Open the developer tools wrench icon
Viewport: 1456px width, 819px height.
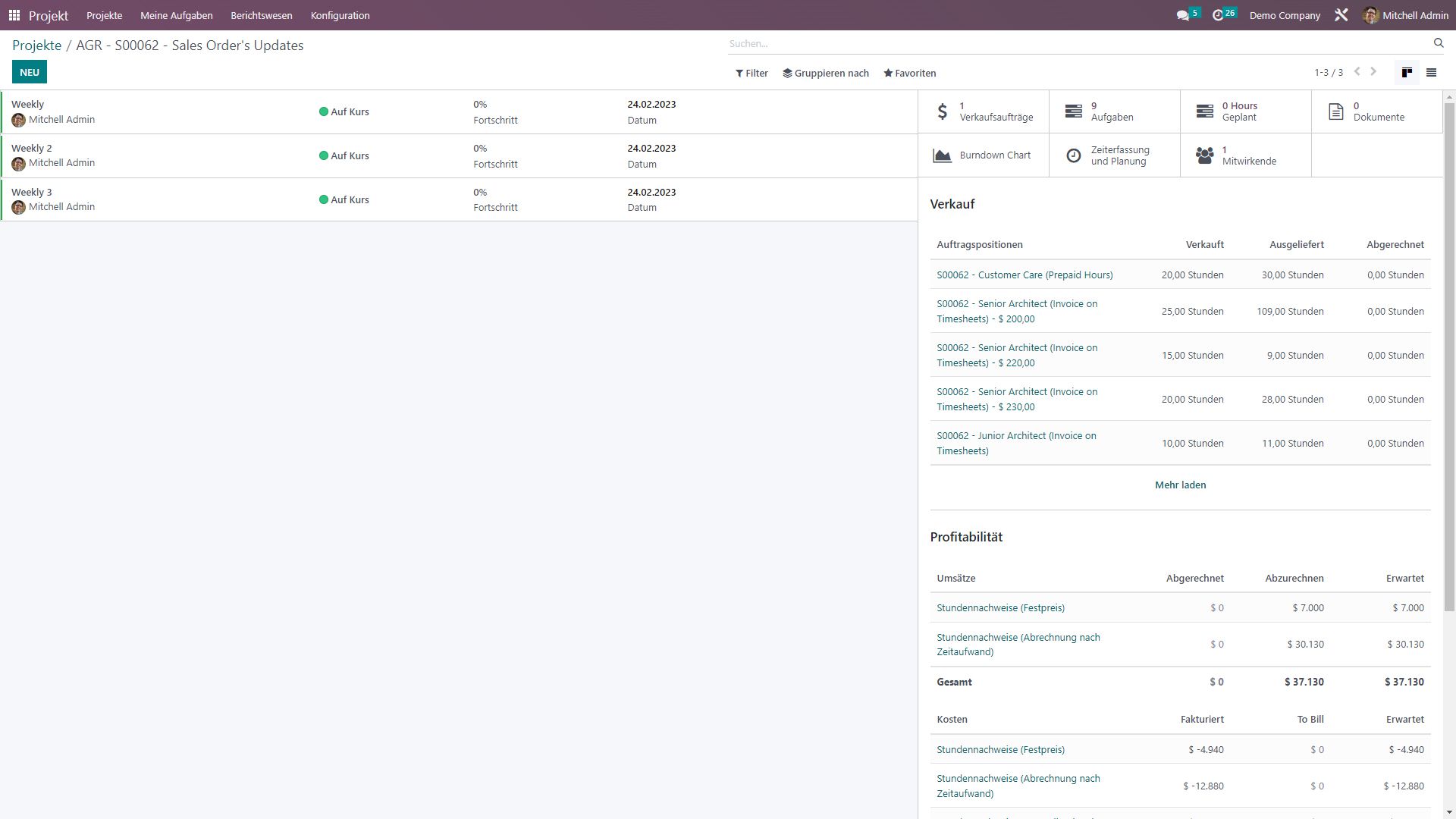pyautogui.click(x=1341, y=15)
